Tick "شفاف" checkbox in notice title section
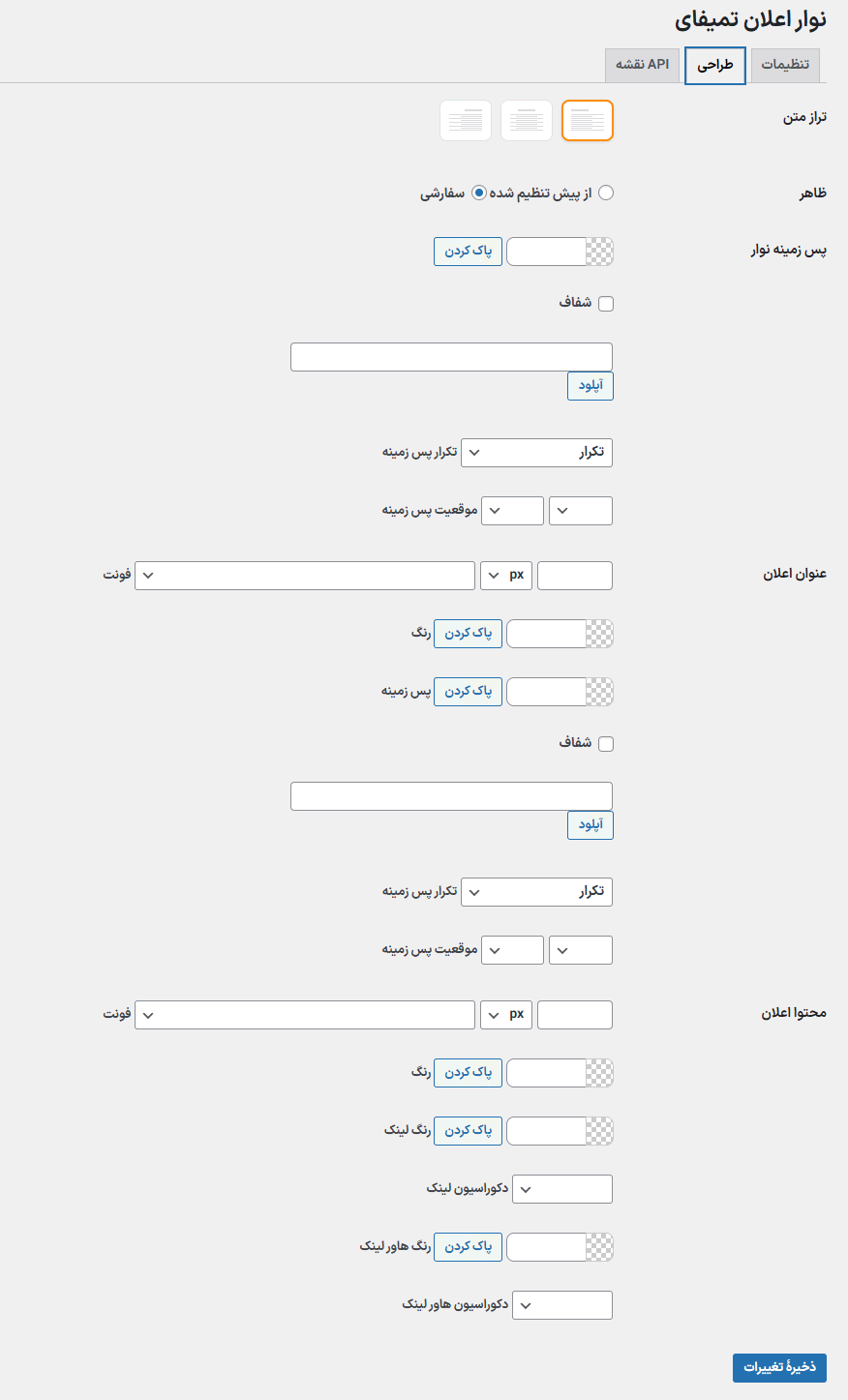 (606, 744)
